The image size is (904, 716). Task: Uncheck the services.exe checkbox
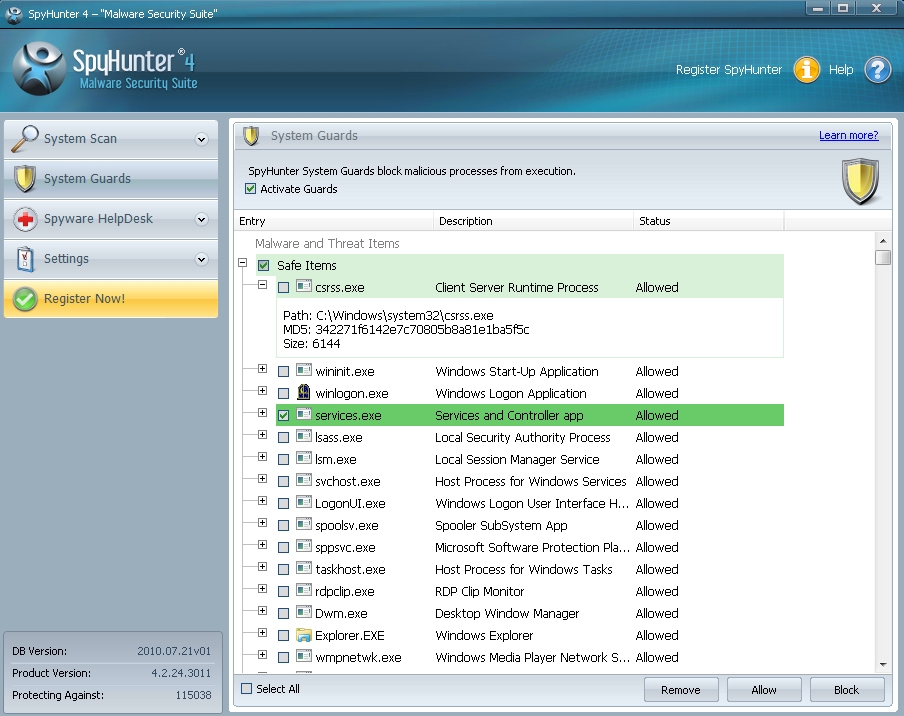284,416
